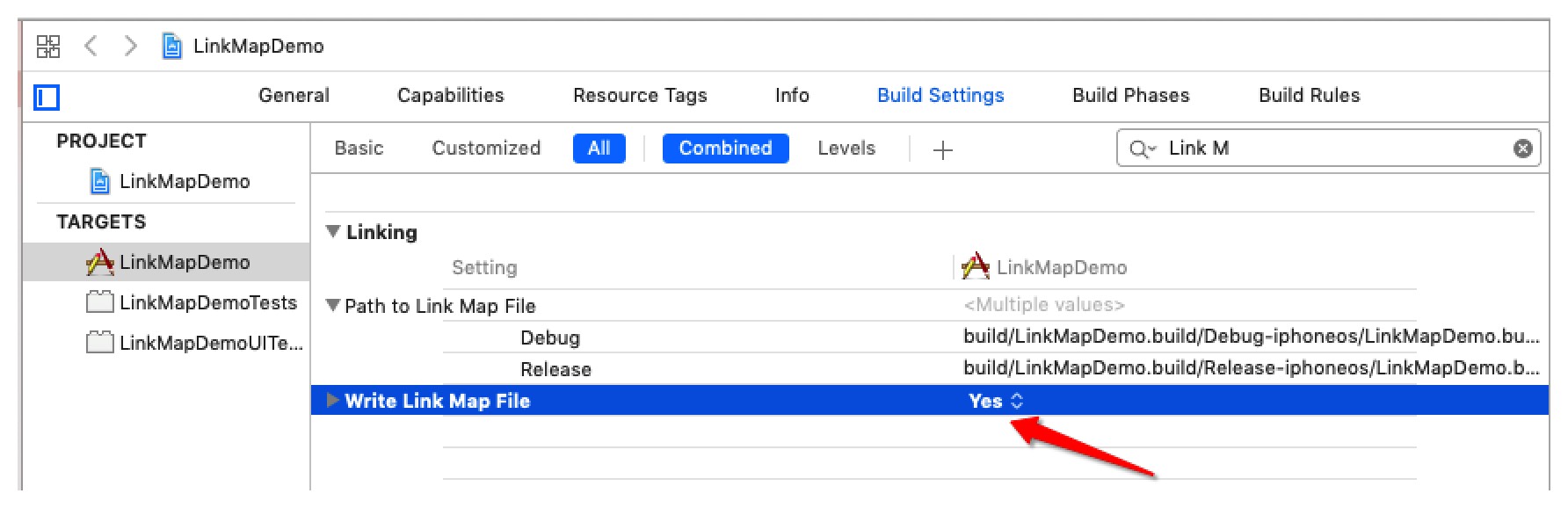Open the Build Phases tab
Screen dimensions: 1568x508
click(x=1130, y=95)
